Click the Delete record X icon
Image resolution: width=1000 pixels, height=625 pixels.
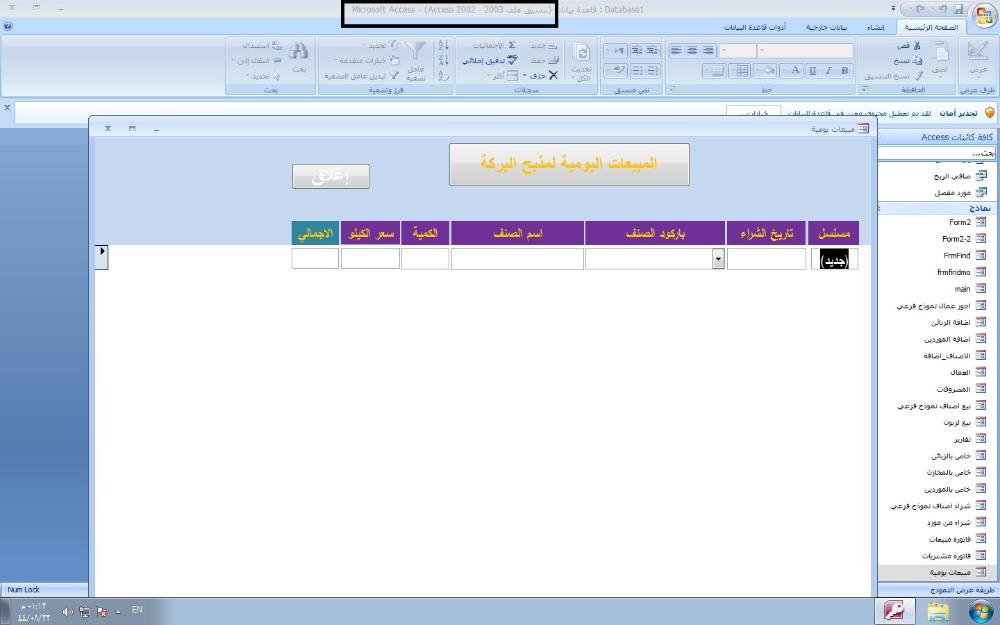click(553, 75)
